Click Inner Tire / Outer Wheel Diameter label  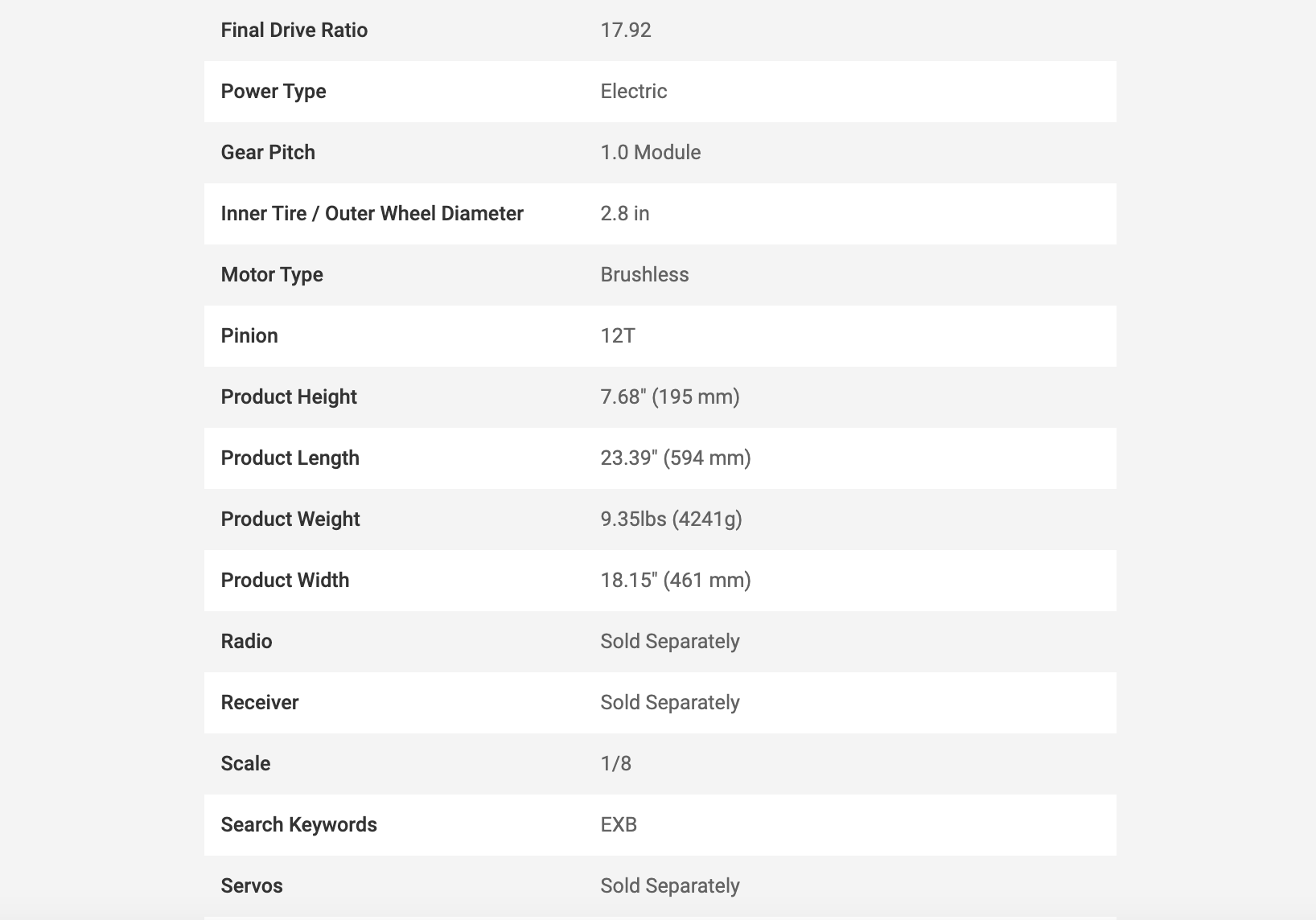(x=372, y=214)
